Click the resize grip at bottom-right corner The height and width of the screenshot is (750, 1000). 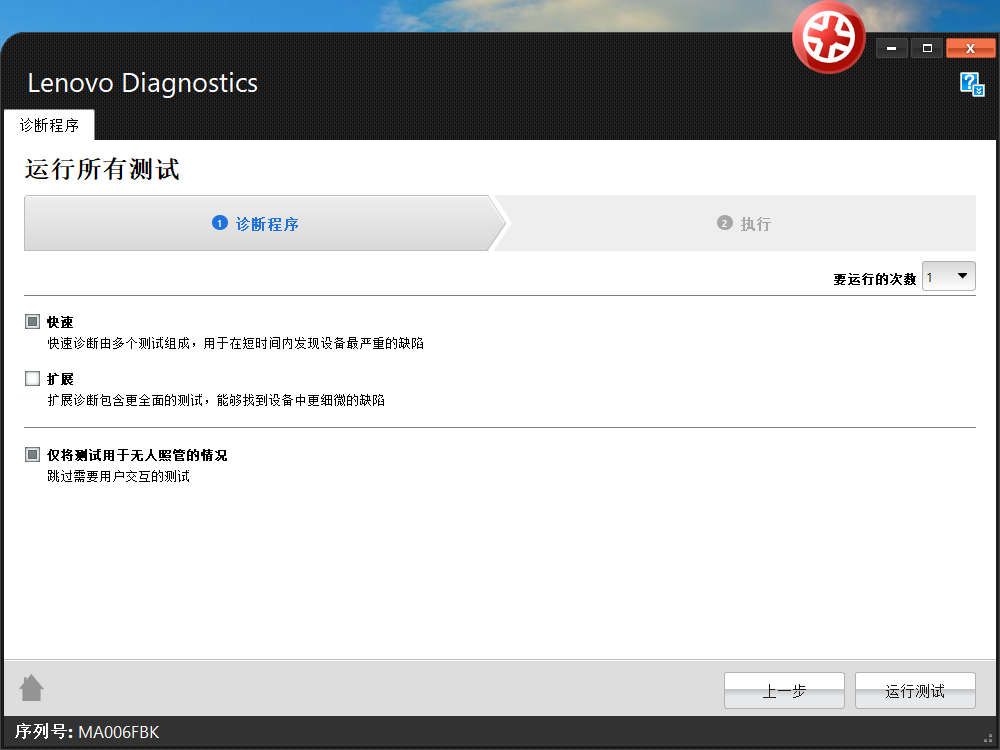[988, 738]
